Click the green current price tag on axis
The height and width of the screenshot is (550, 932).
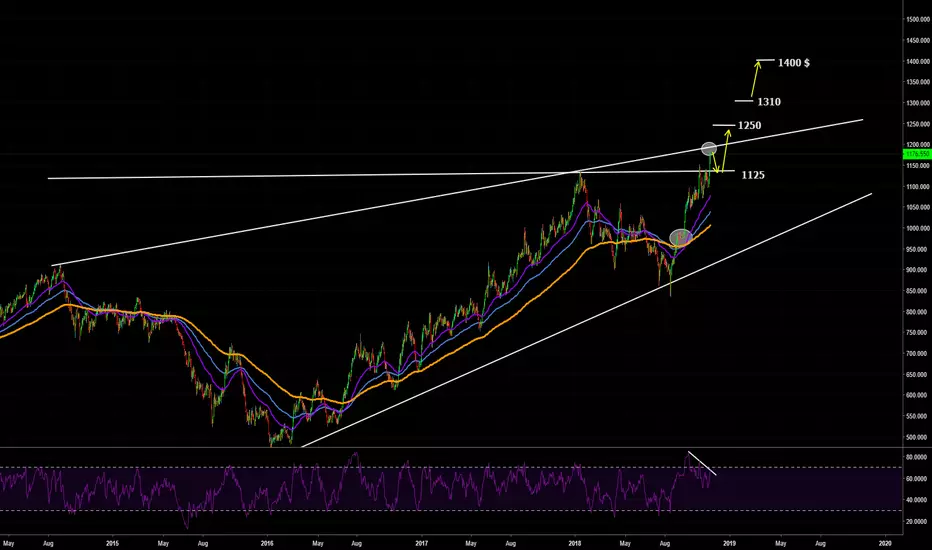(917, 154)
